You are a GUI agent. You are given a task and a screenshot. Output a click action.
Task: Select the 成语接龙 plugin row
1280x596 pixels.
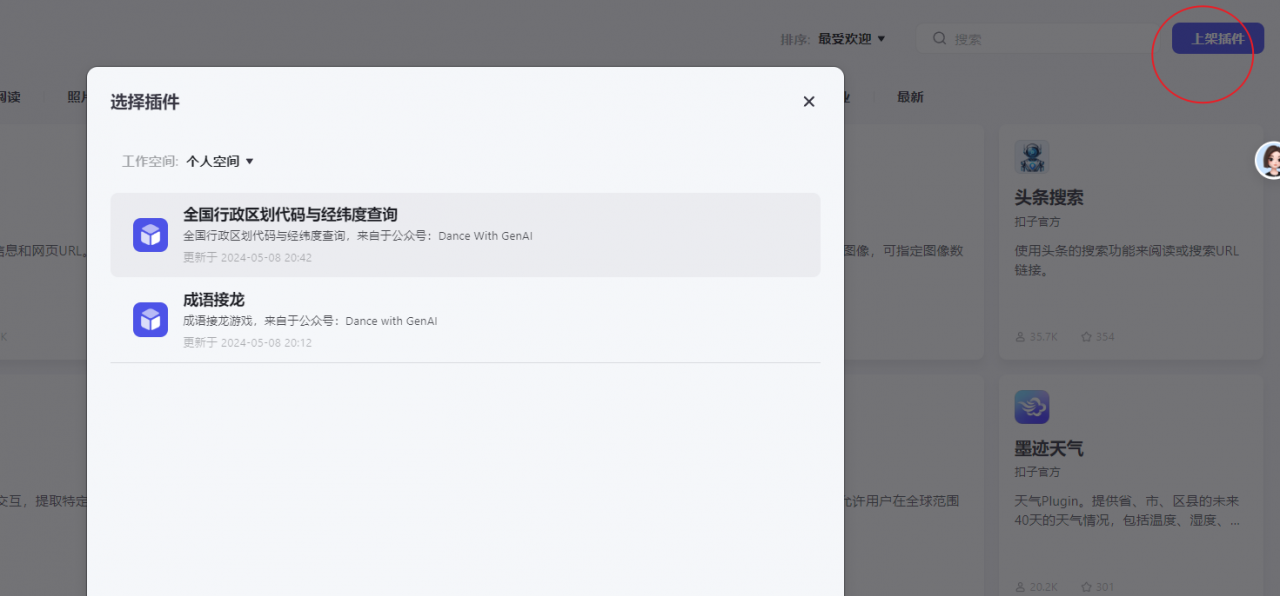[x=465, y=320]
